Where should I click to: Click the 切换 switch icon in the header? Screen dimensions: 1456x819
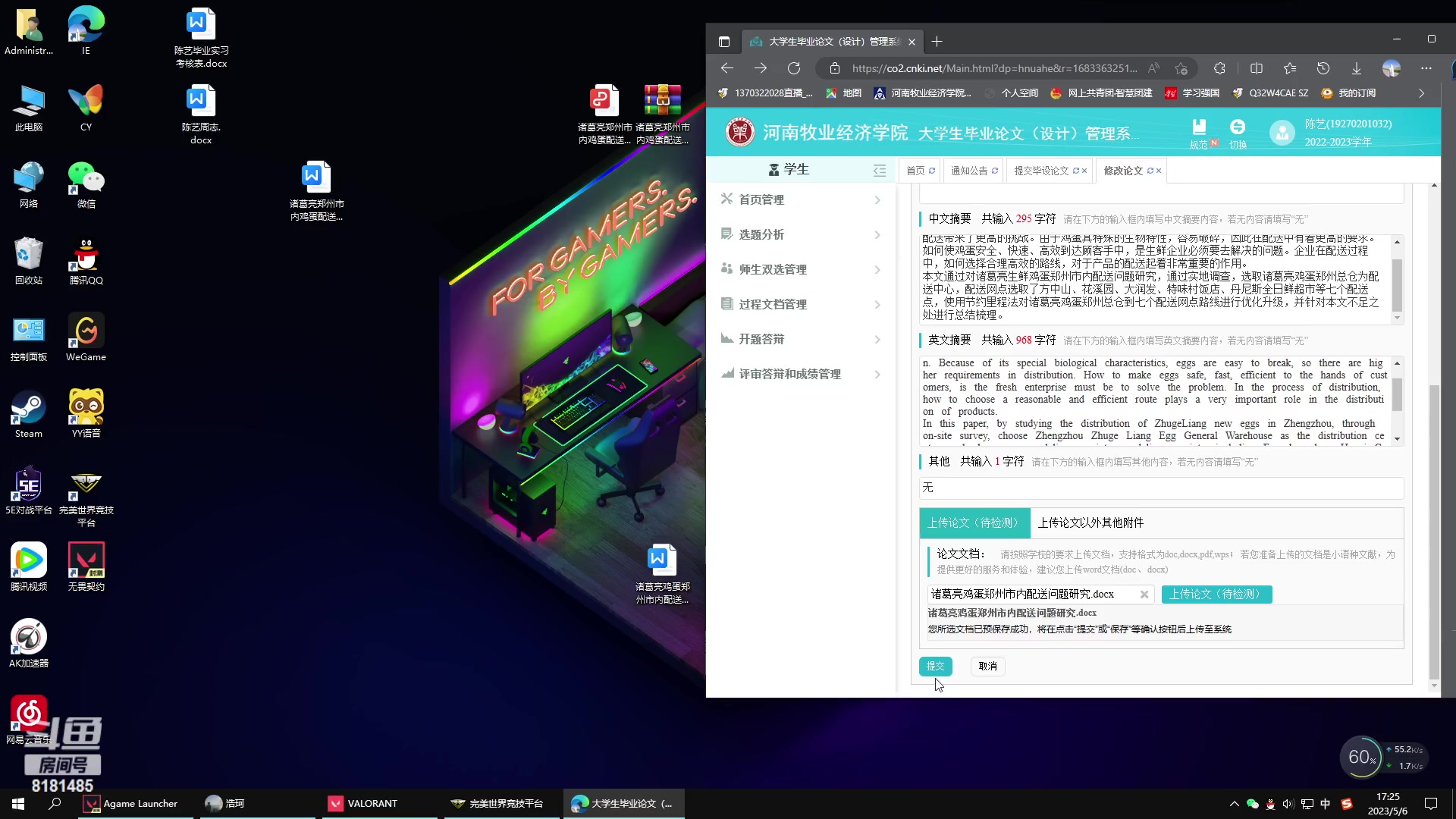(x=1238, y=133)
